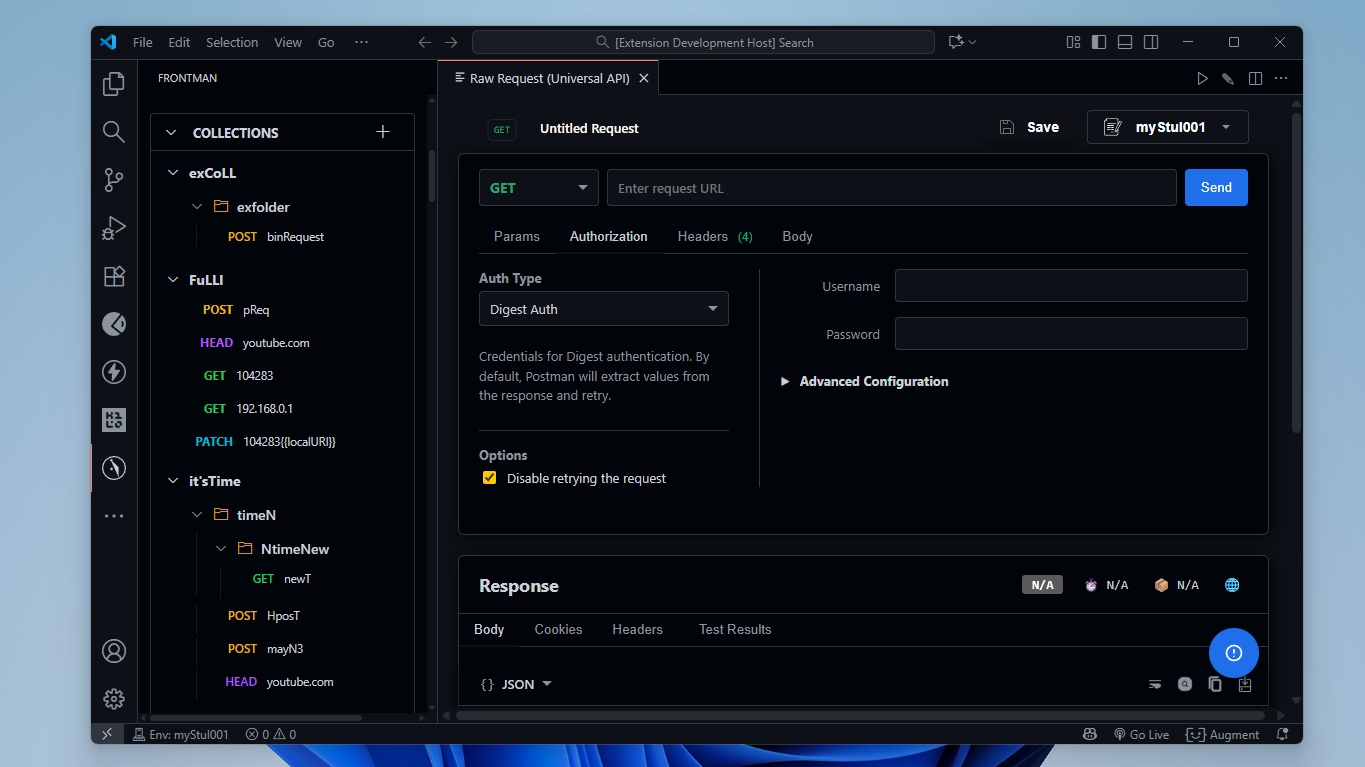The image size is (1365, 767).
Task: Open the Extensions view
Action: (x=114, y=276)
